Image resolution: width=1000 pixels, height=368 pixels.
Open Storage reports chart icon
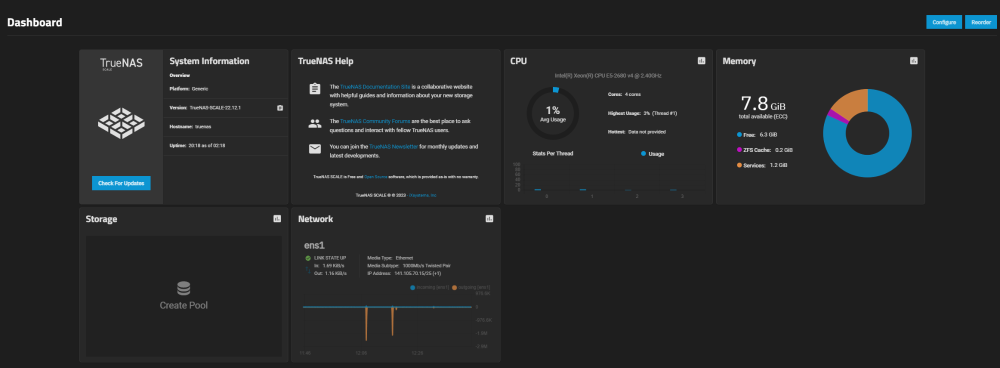point(277,219)
